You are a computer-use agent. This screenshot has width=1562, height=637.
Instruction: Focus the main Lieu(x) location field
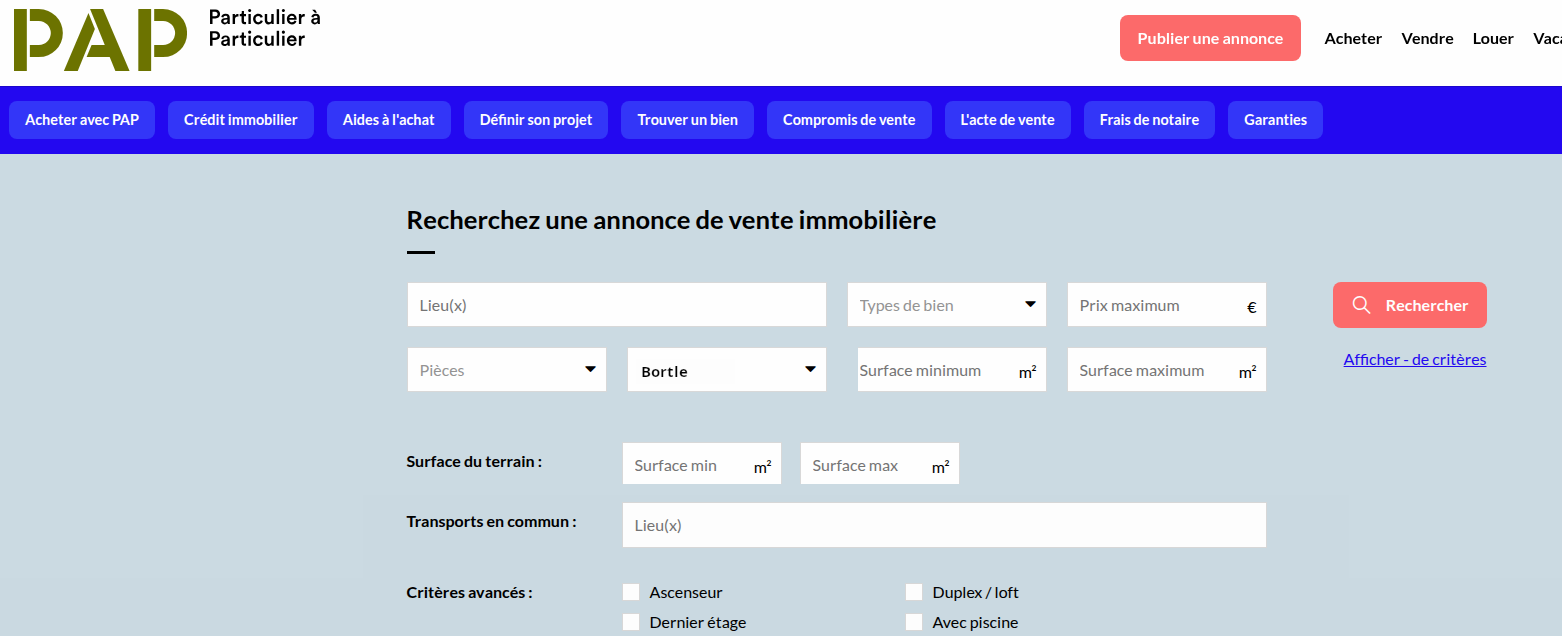click(x=616, y=305)
